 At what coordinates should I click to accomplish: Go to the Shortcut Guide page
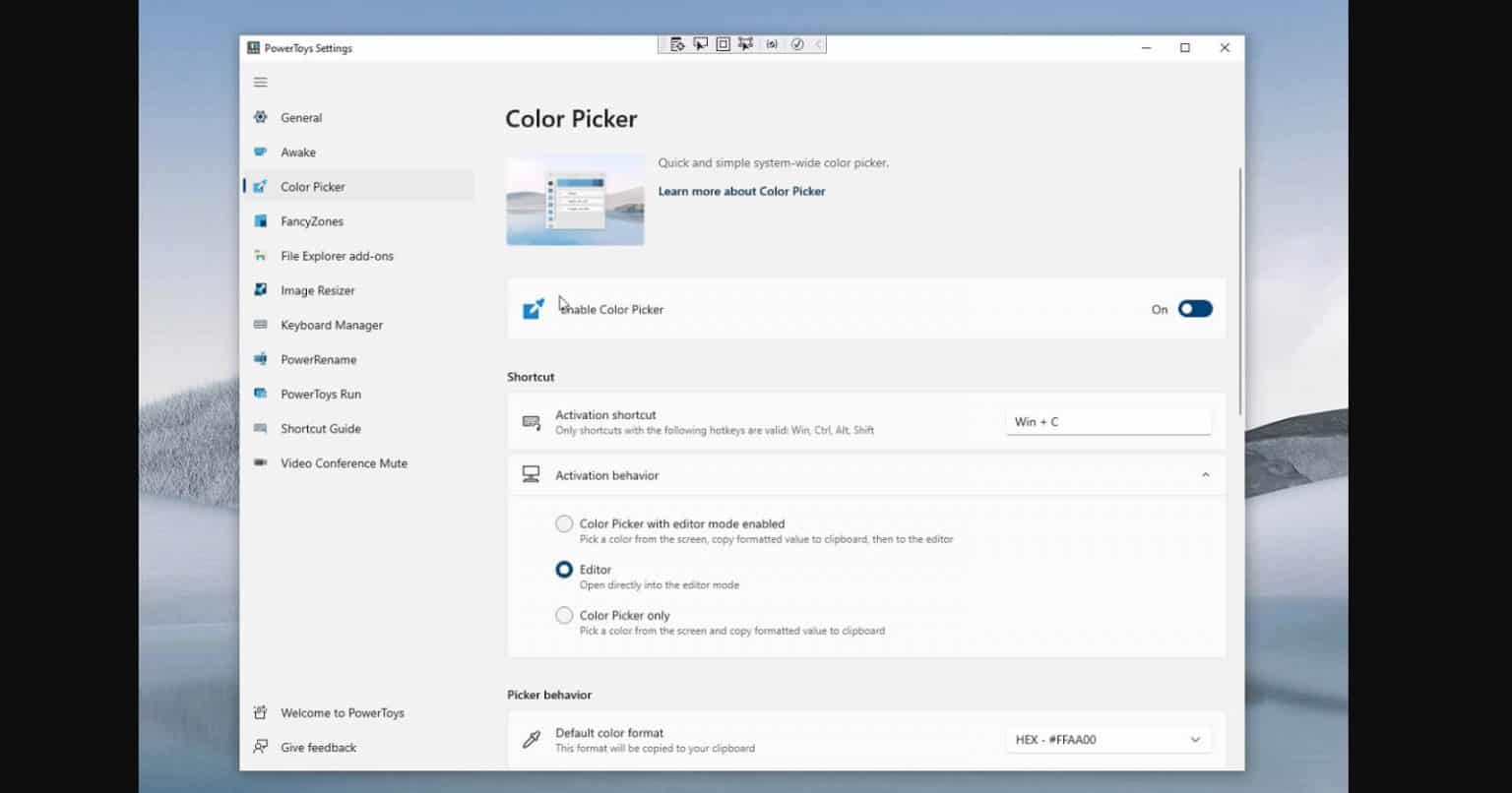320,429
